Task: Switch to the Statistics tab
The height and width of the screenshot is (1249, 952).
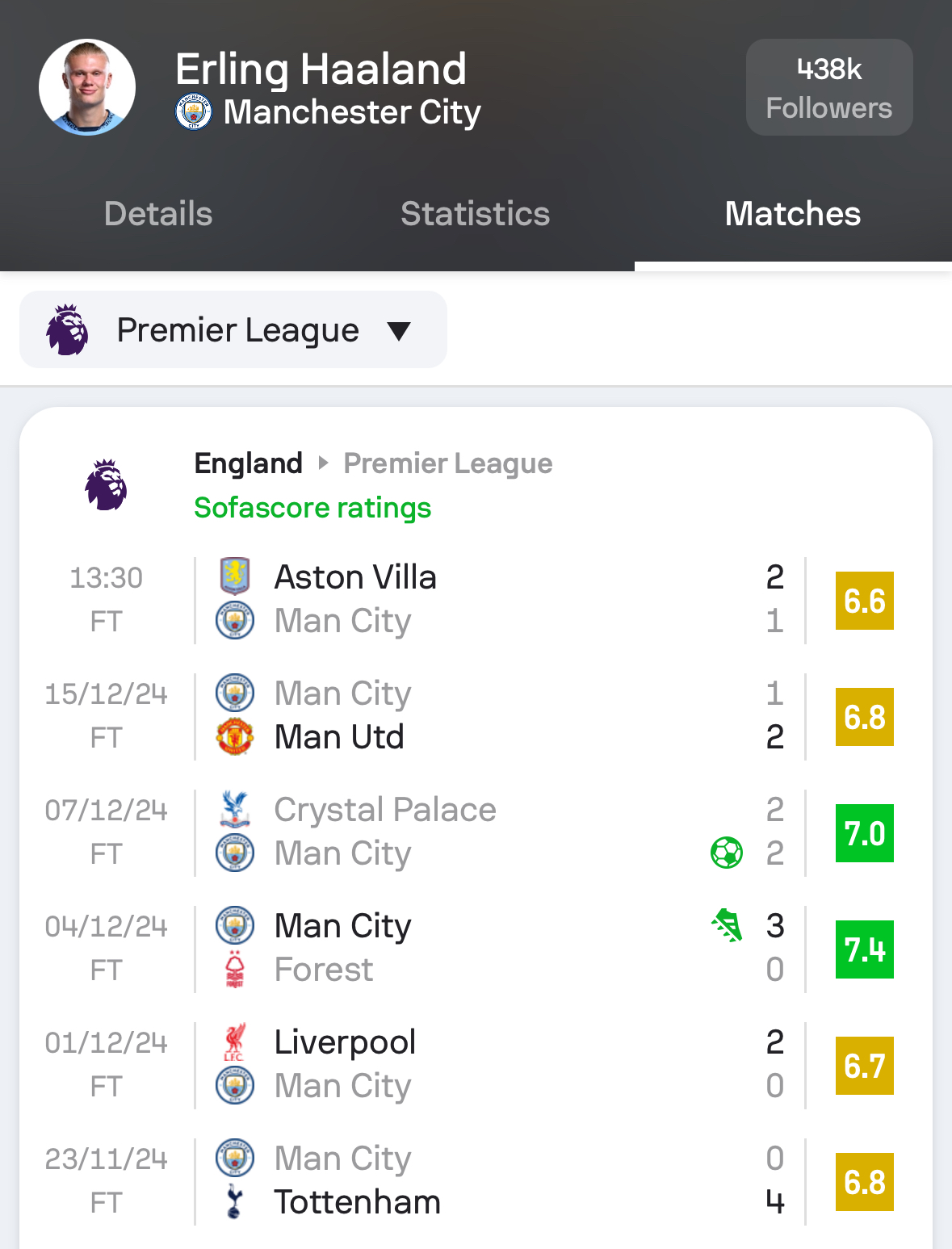Action: (x=476, y=214)
